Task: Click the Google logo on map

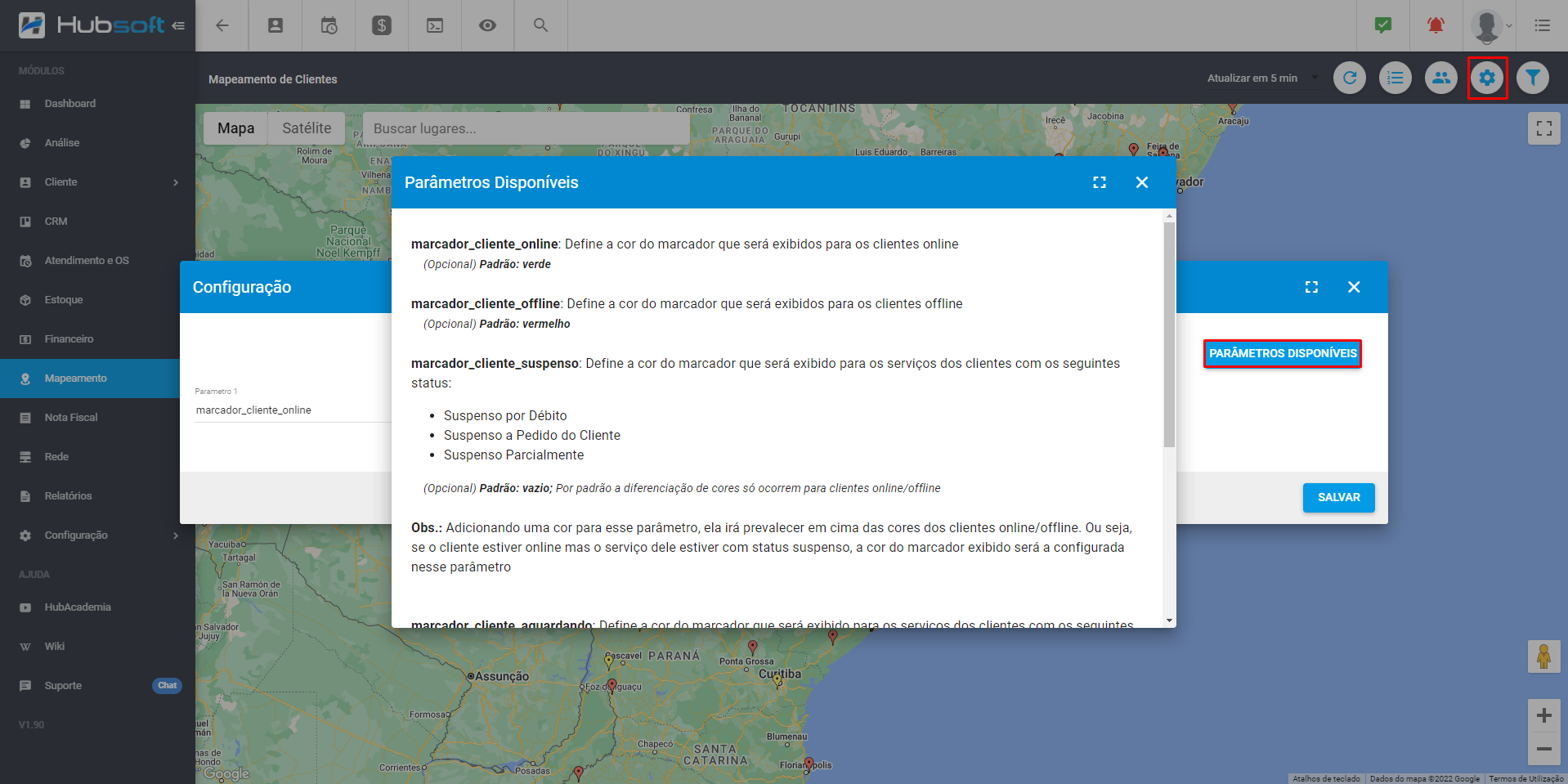Action: tap(226, 773)
